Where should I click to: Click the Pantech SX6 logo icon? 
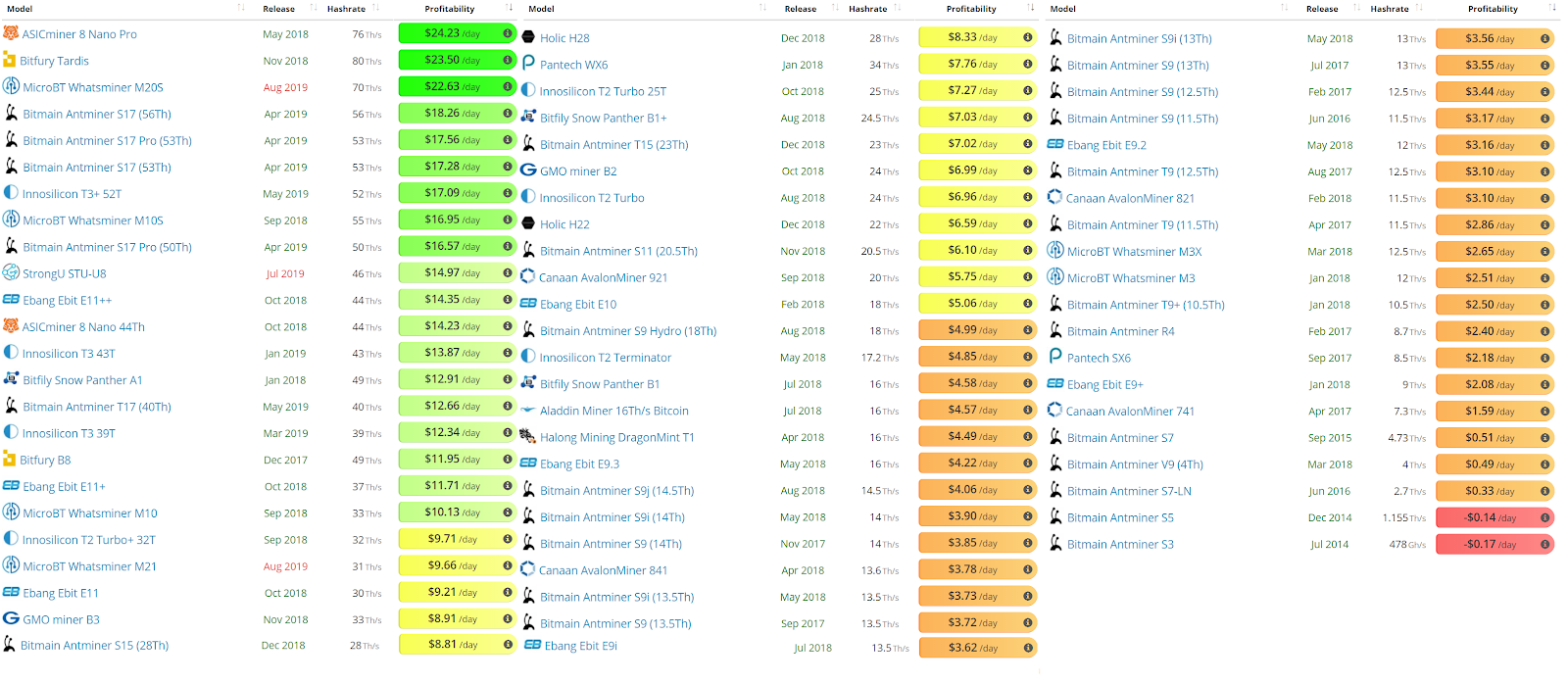click(x=1055, y=357)
